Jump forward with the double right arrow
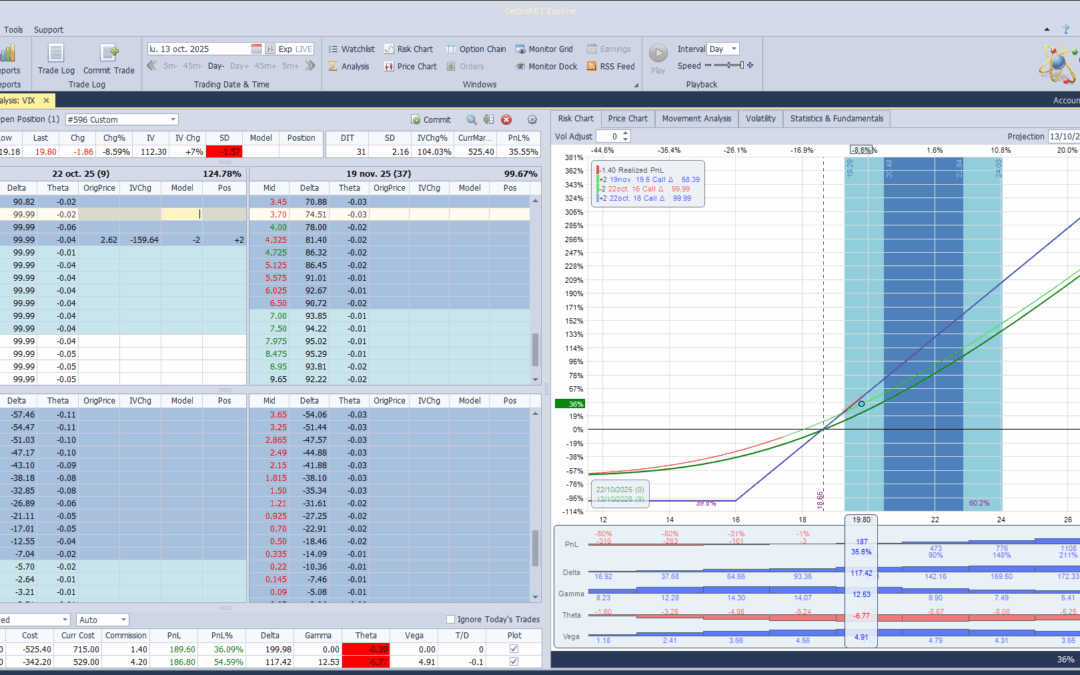The height and width of the screenshot is (675, 1080). tap(310, 66)
